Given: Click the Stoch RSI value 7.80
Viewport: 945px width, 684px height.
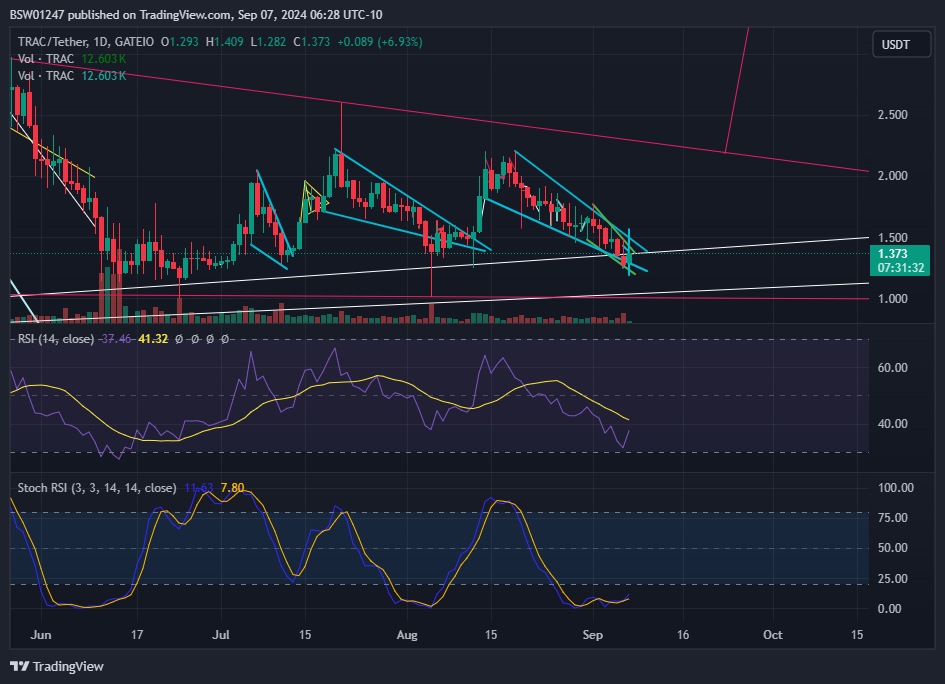Looking at the screenshot, I should [233, 488].
